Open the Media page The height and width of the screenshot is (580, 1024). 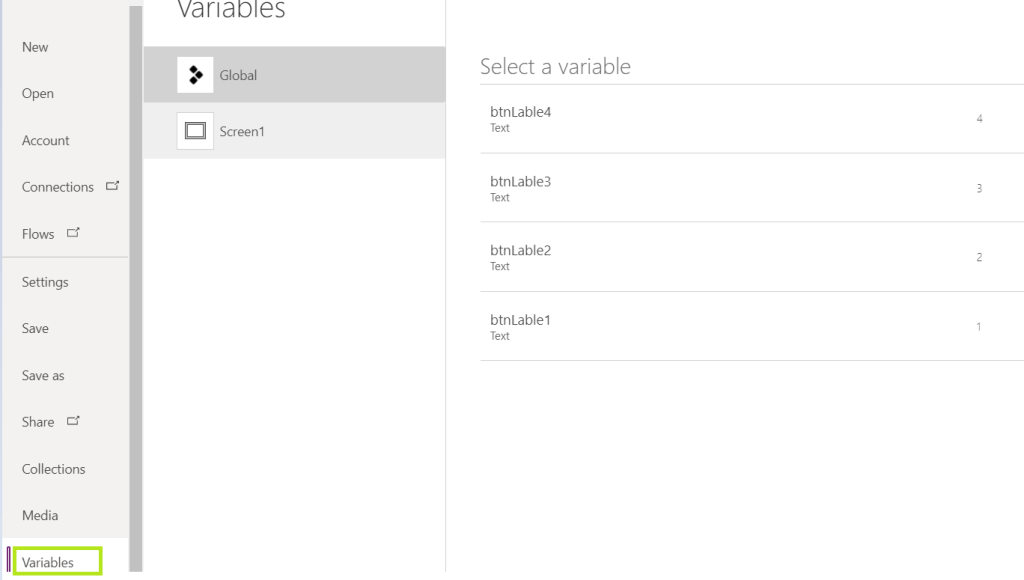(40, 516)
